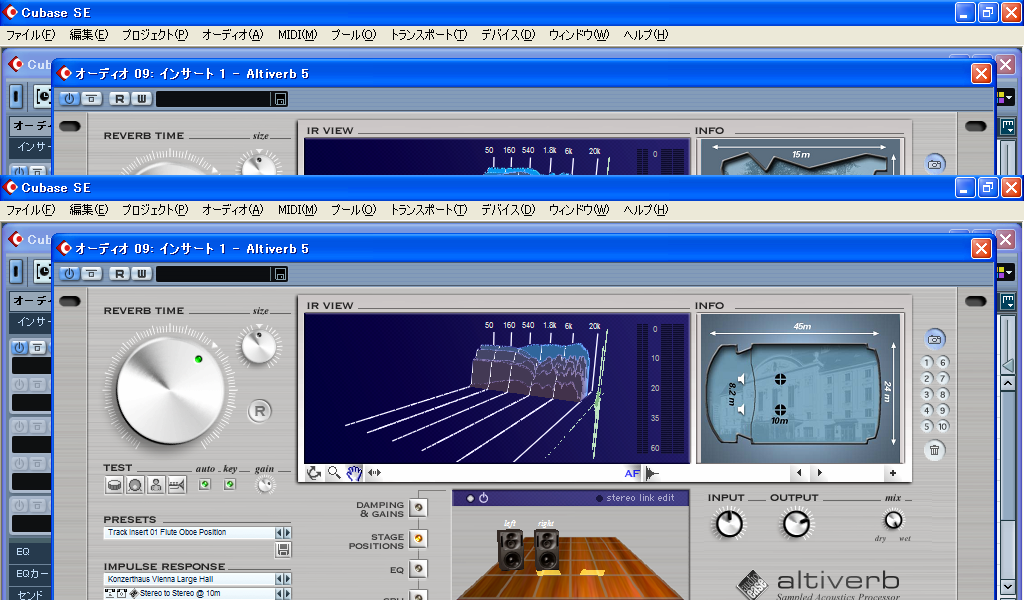Click the waveform icon next to AF

tap(651, 473)
